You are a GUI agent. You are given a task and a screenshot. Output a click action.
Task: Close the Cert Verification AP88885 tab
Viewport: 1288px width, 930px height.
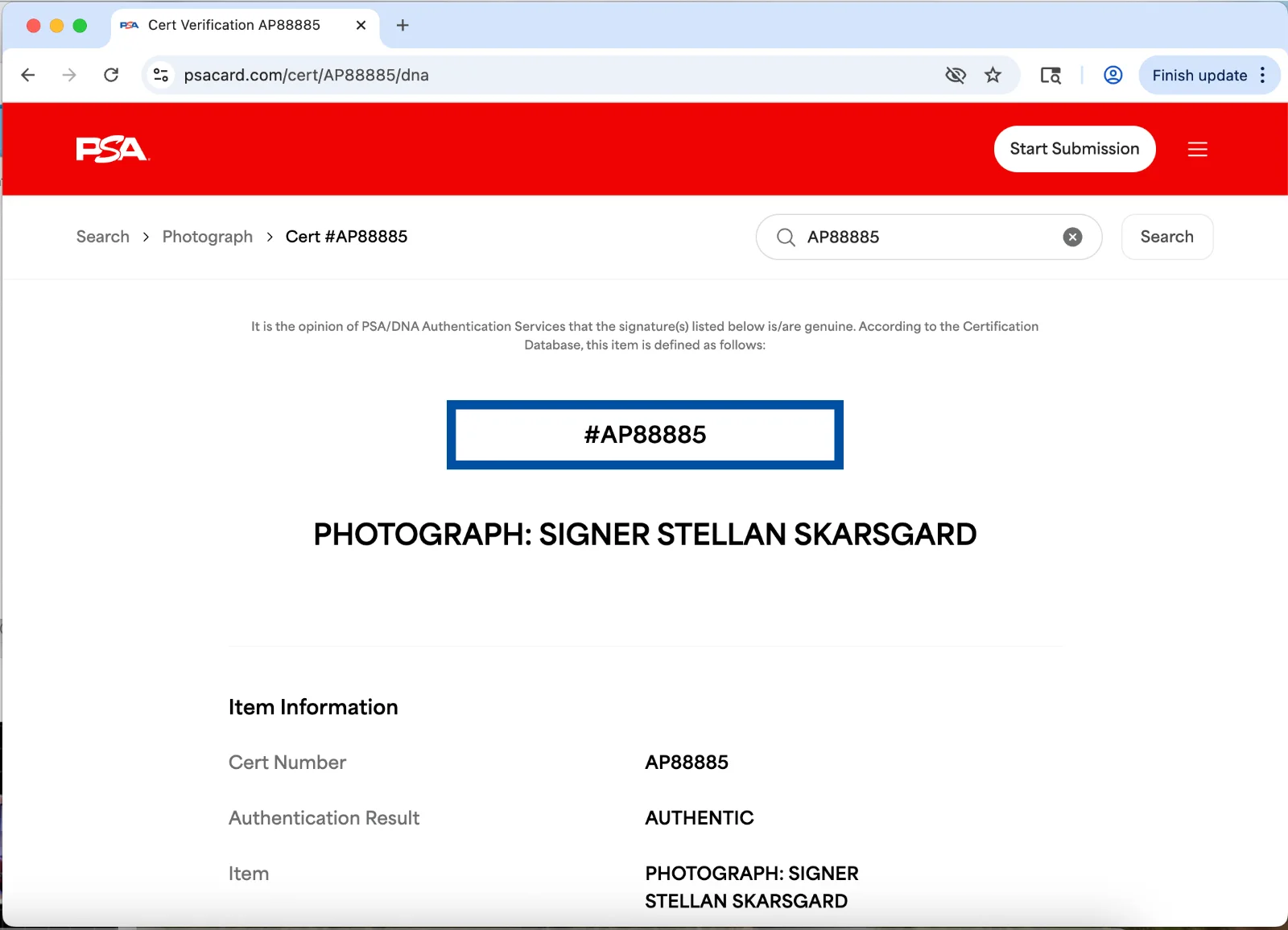click(x=361, y=25)
